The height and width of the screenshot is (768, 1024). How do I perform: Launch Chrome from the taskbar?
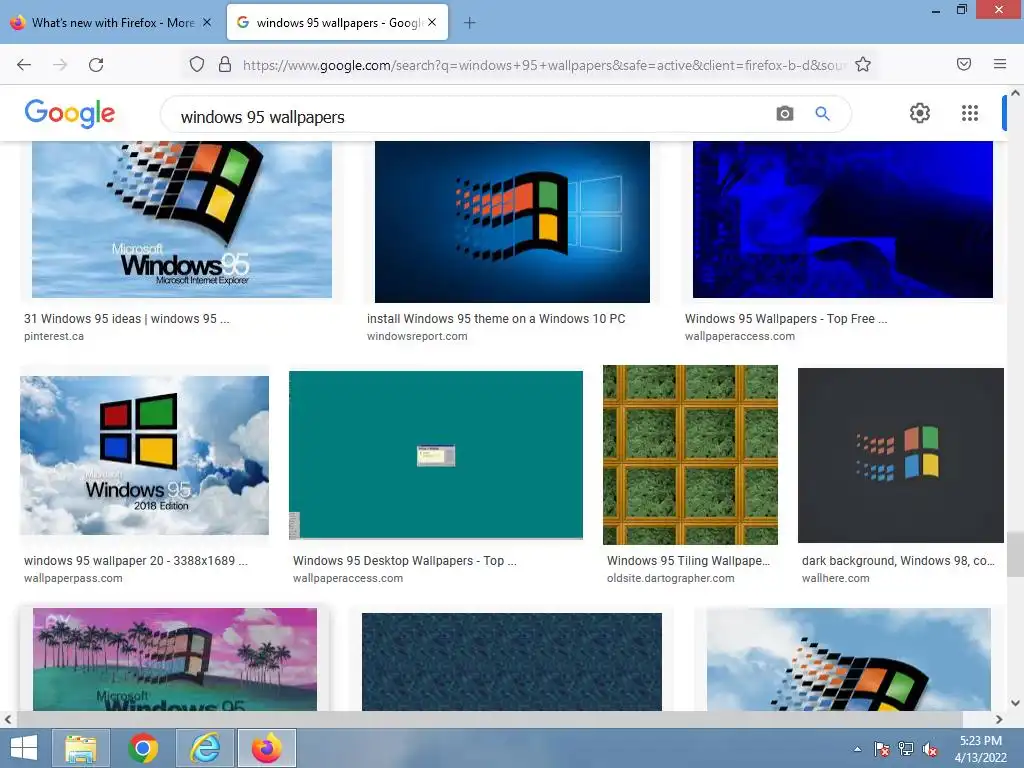(143, 748)
